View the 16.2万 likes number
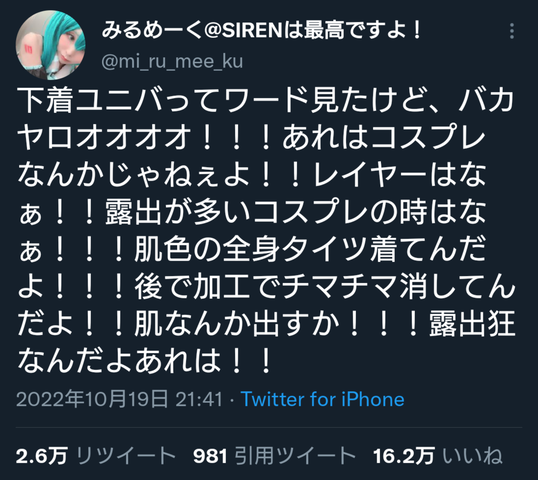 pyautogui.click(x=404, y=456)
